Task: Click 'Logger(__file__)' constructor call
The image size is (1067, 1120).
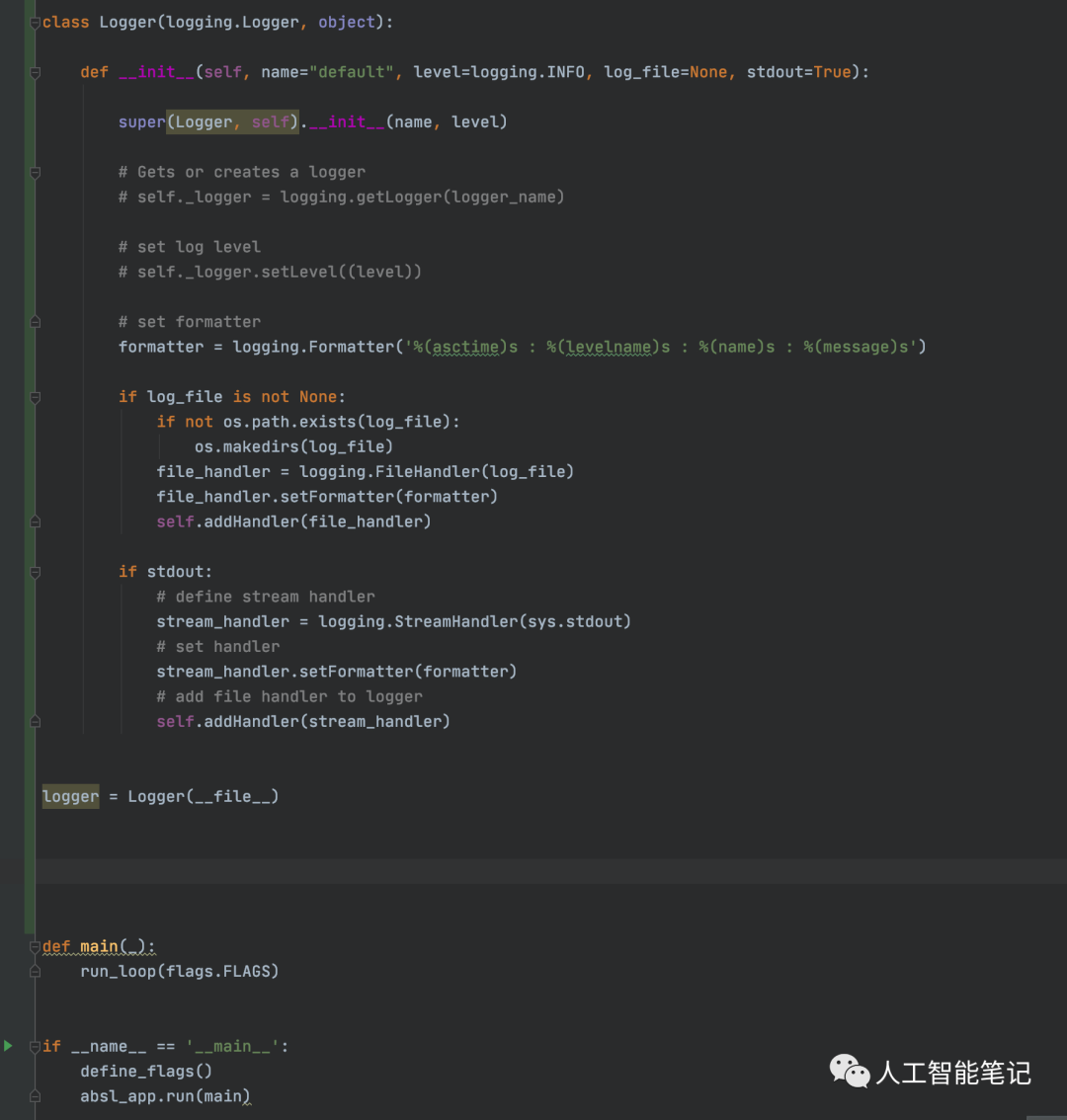Action: pos(204,796)
